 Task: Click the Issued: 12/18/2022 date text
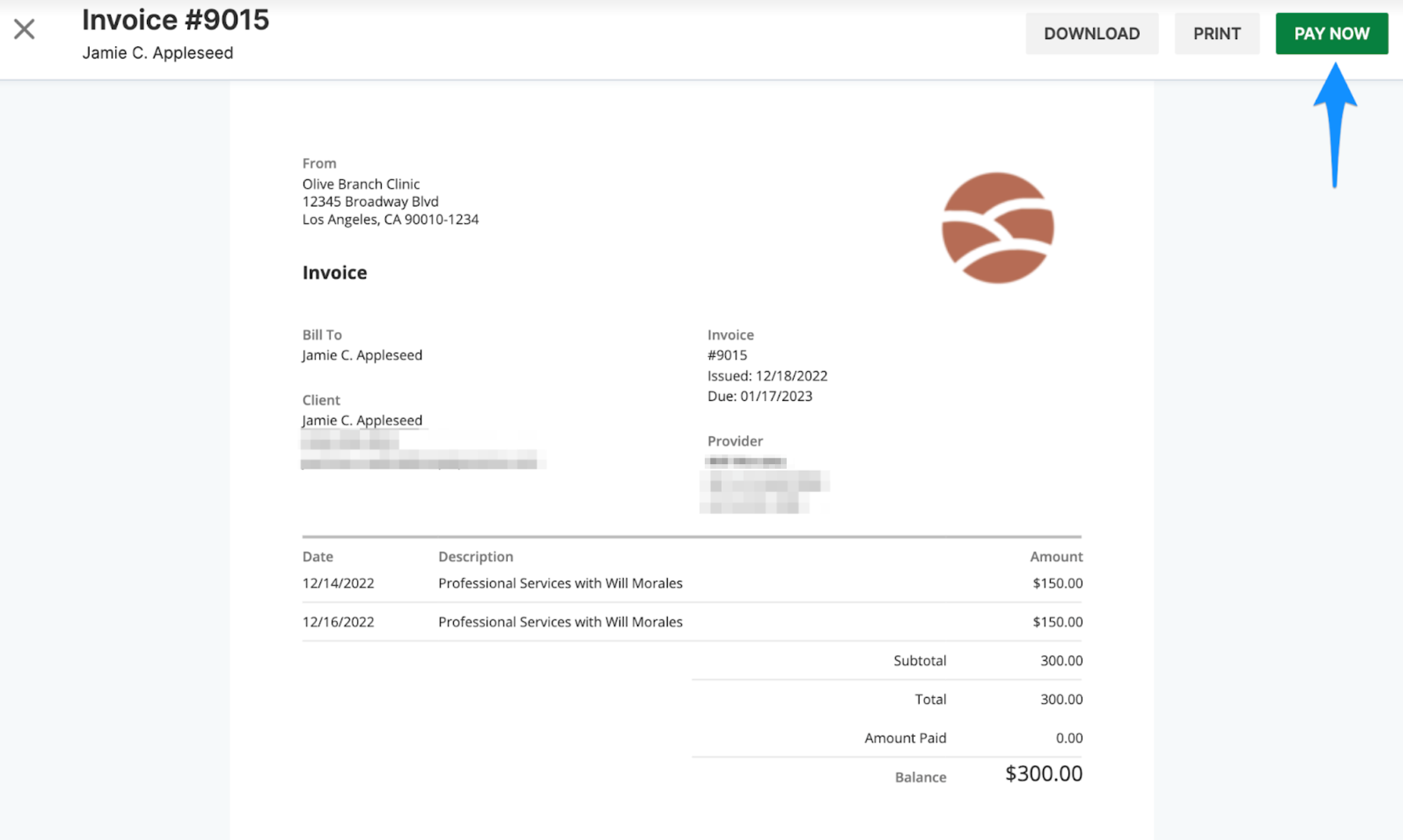tap(767, 376)
